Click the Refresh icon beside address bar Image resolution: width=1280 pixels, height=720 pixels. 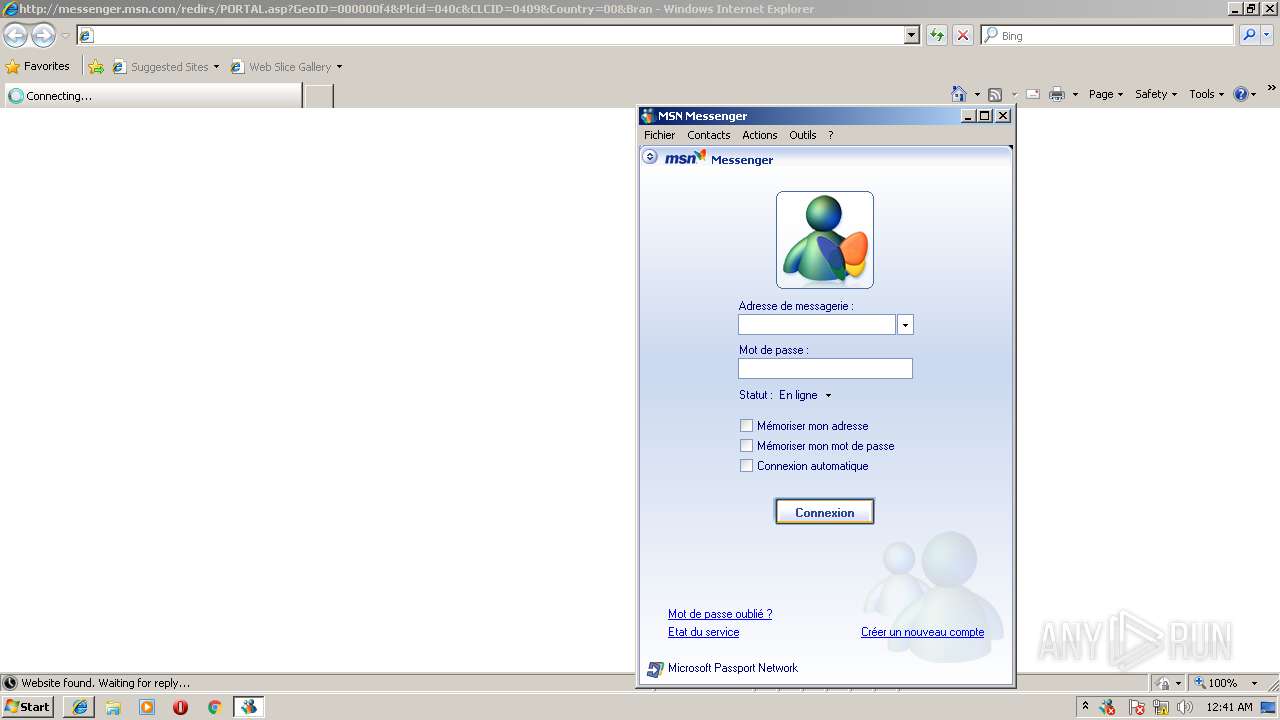pyautogui.click(x=937, y=35)
